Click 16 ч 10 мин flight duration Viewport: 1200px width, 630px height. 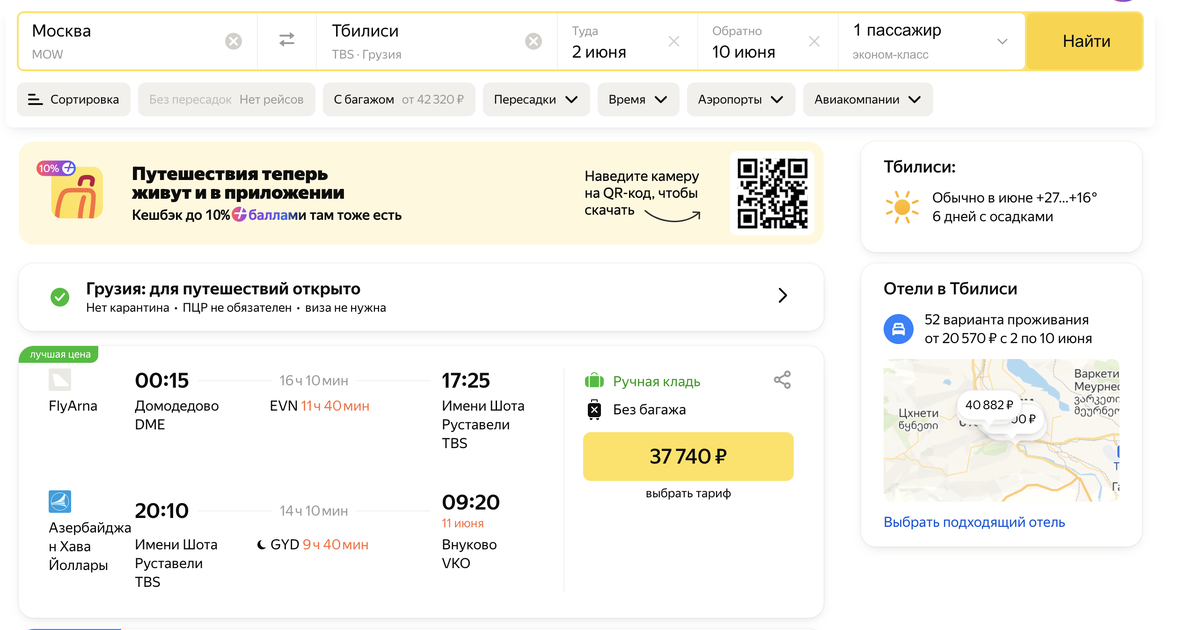314,380
